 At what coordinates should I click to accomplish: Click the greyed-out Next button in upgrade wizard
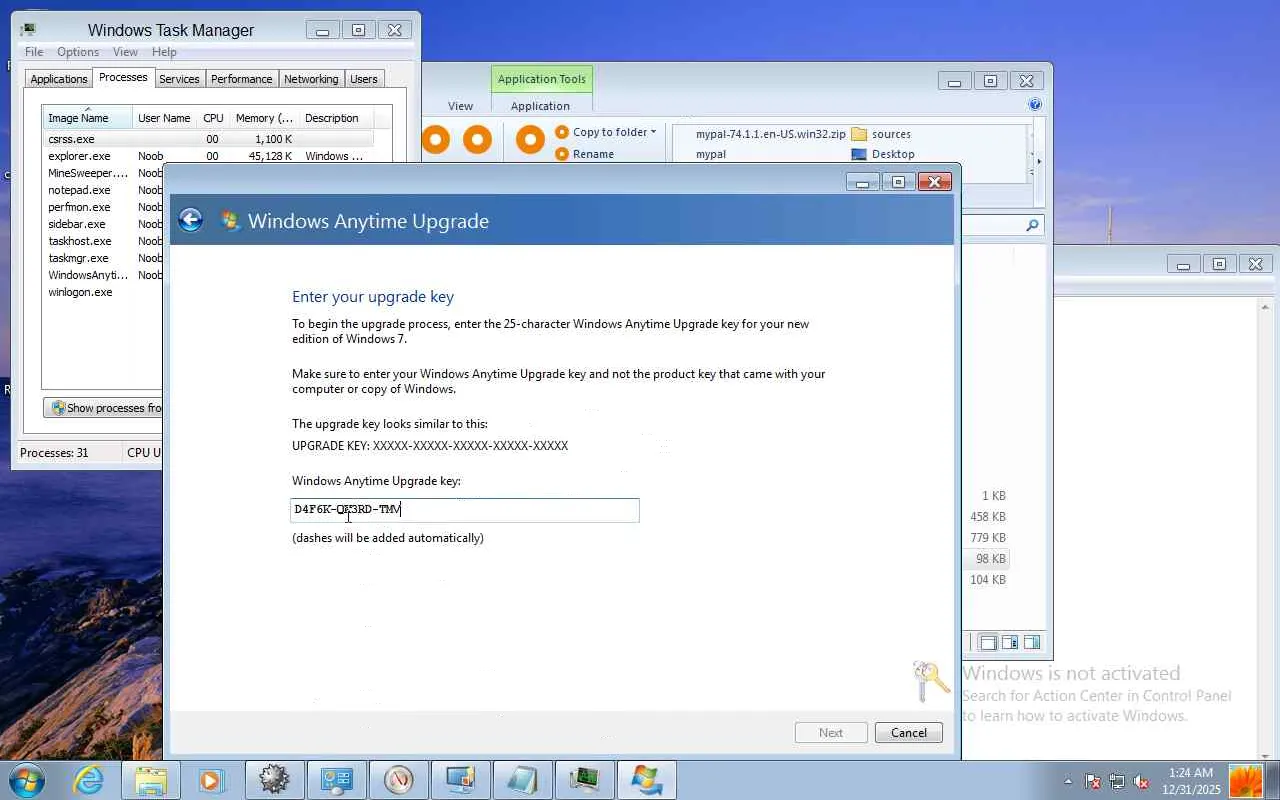coord(831,733)
